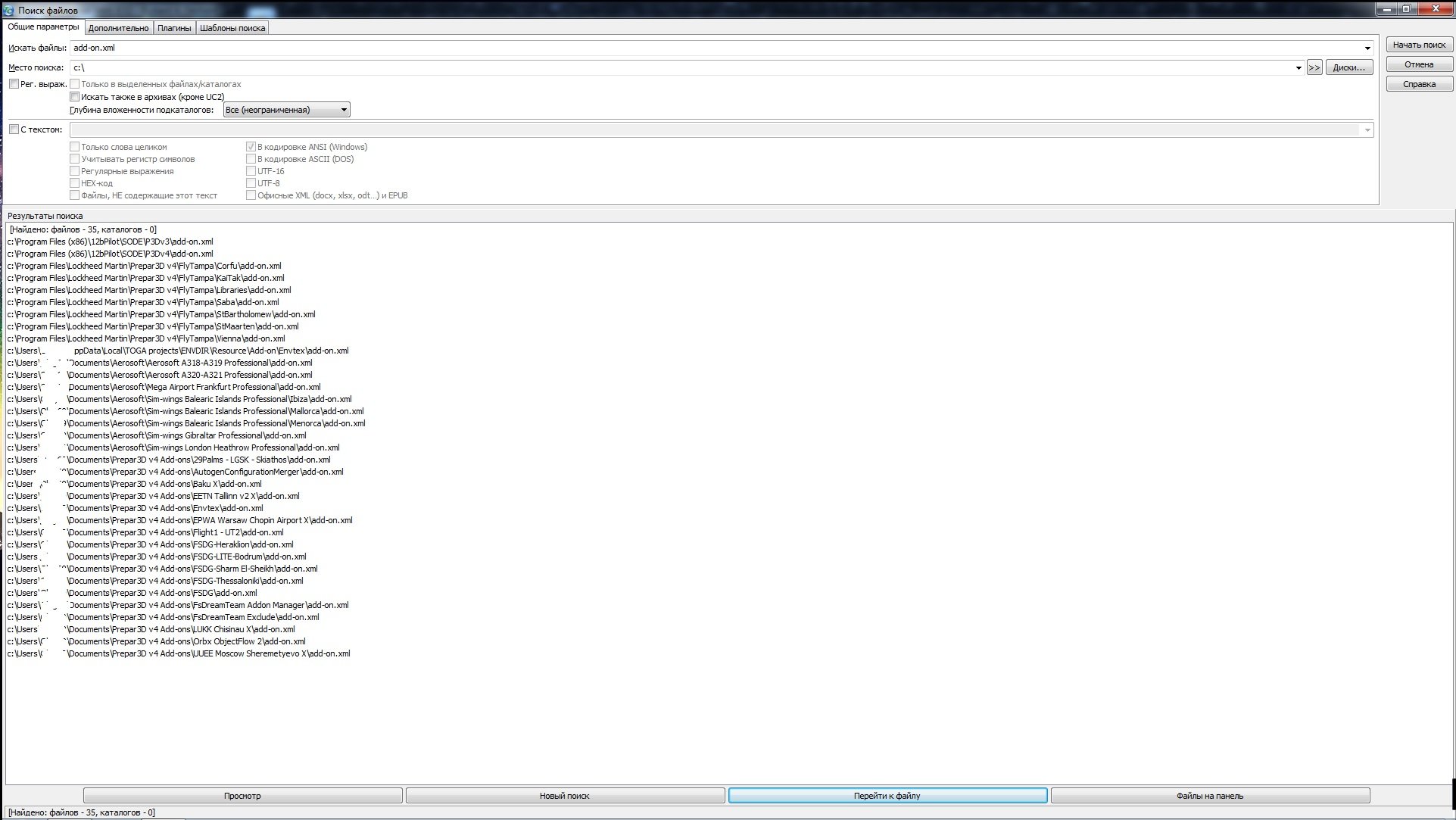Expand the С текстом history dropdown arrow
1456x820 pixels.
pos(1367,129)
